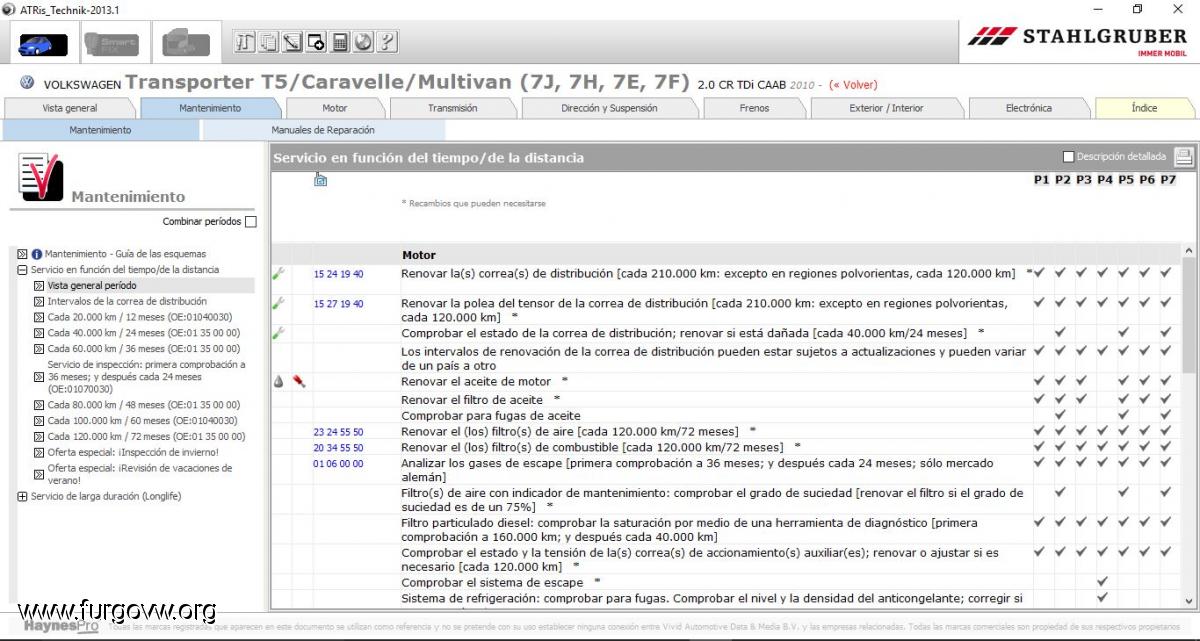The image size is (1200, 641).
Task: Click arrow icon beside Intervalos de la correa
Action: coord(39,302)
